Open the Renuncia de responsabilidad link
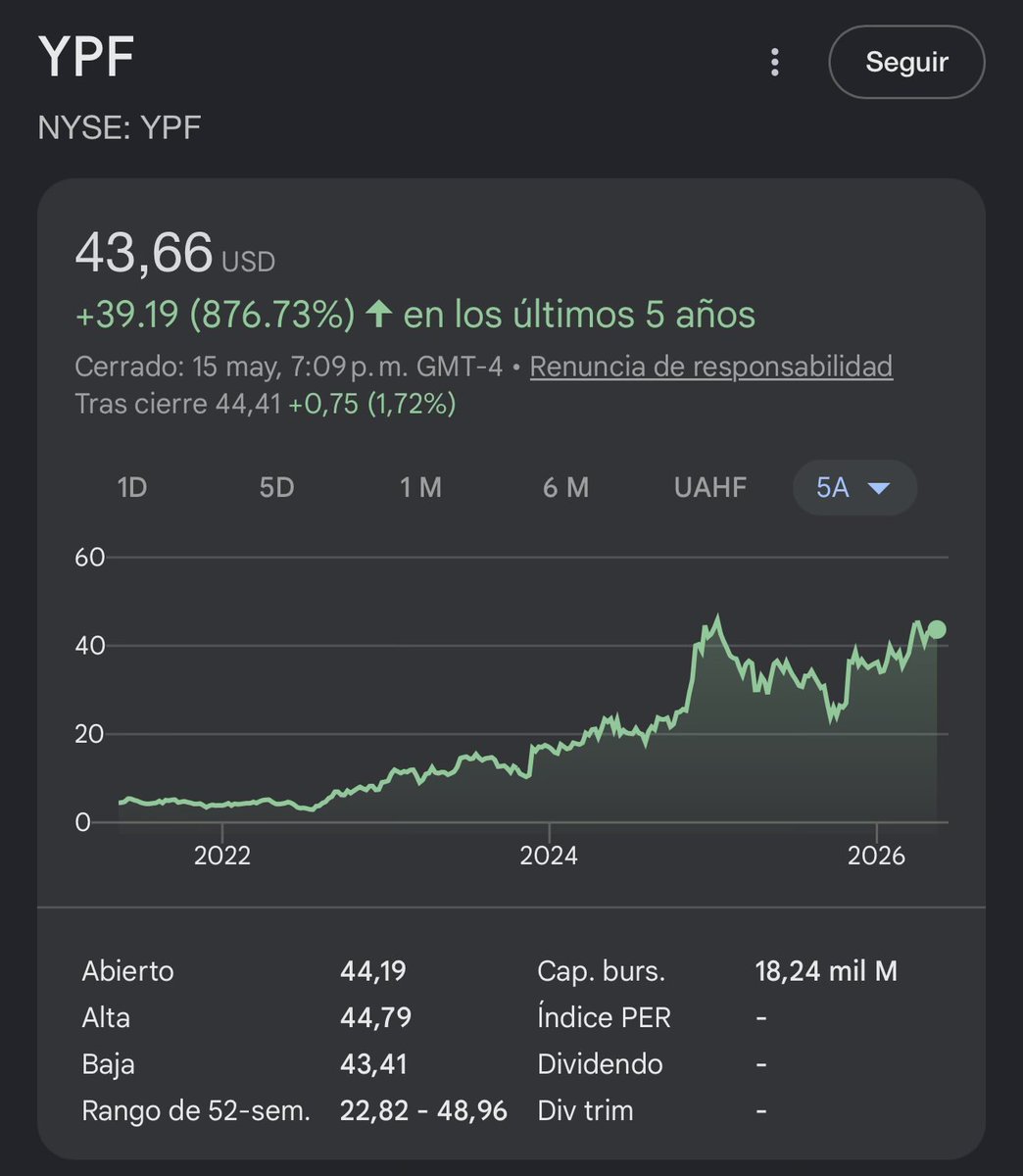 click(x=711, y=367)
